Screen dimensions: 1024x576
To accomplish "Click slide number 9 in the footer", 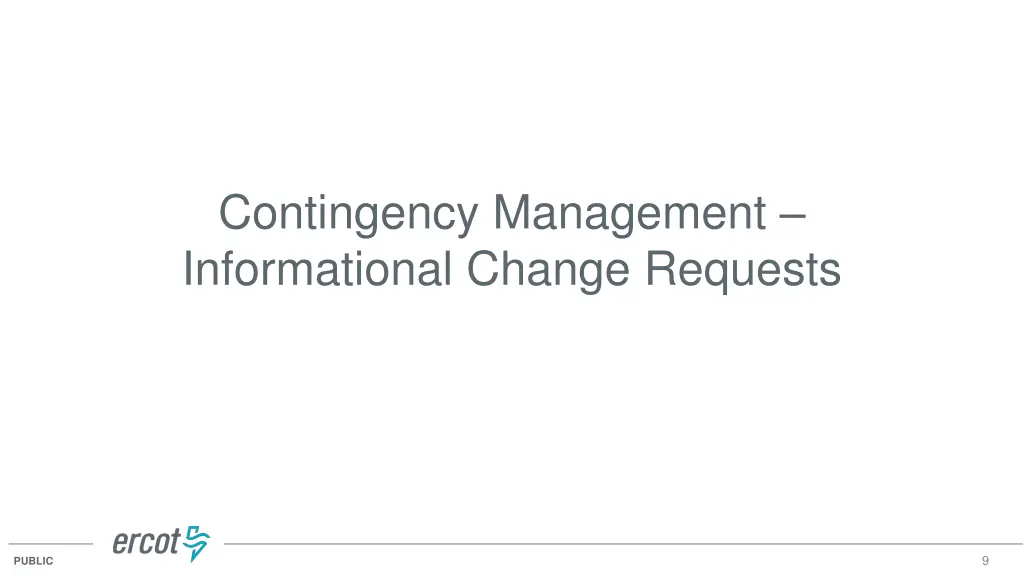I will point(985,561).
